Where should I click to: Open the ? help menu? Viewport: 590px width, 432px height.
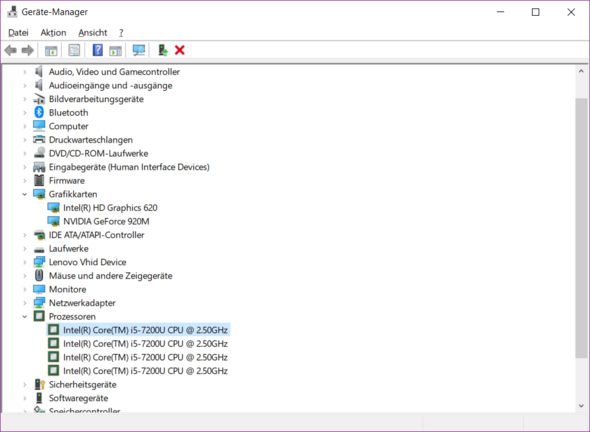click(x=121, y=33)
